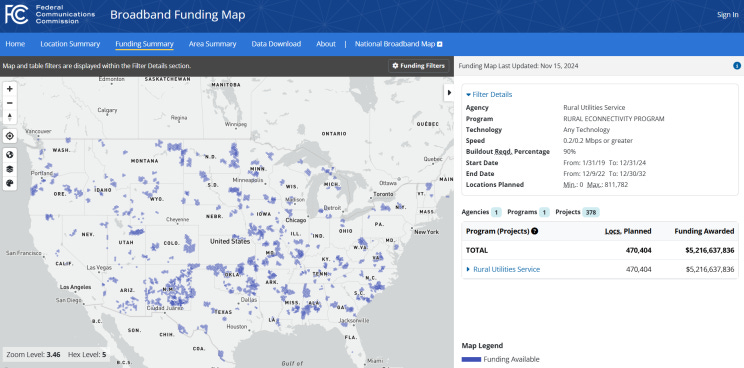
Task: Click the blue info icon
Action: pyautogui.click(x=736, y=66)
